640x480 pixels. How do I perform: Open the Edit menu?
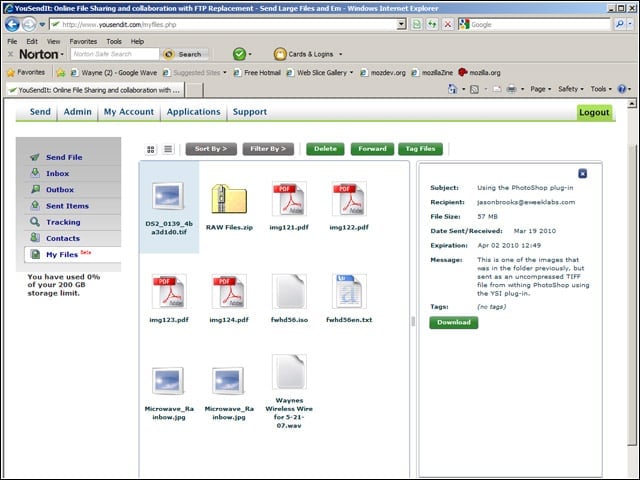pos(32,41)
